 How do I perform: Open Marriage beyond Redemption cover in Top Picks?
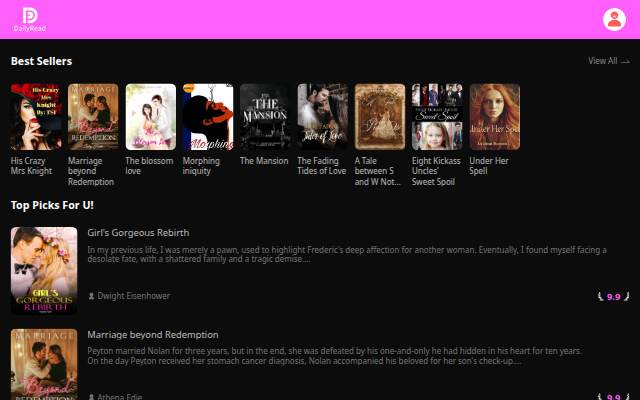coord(44,364)
